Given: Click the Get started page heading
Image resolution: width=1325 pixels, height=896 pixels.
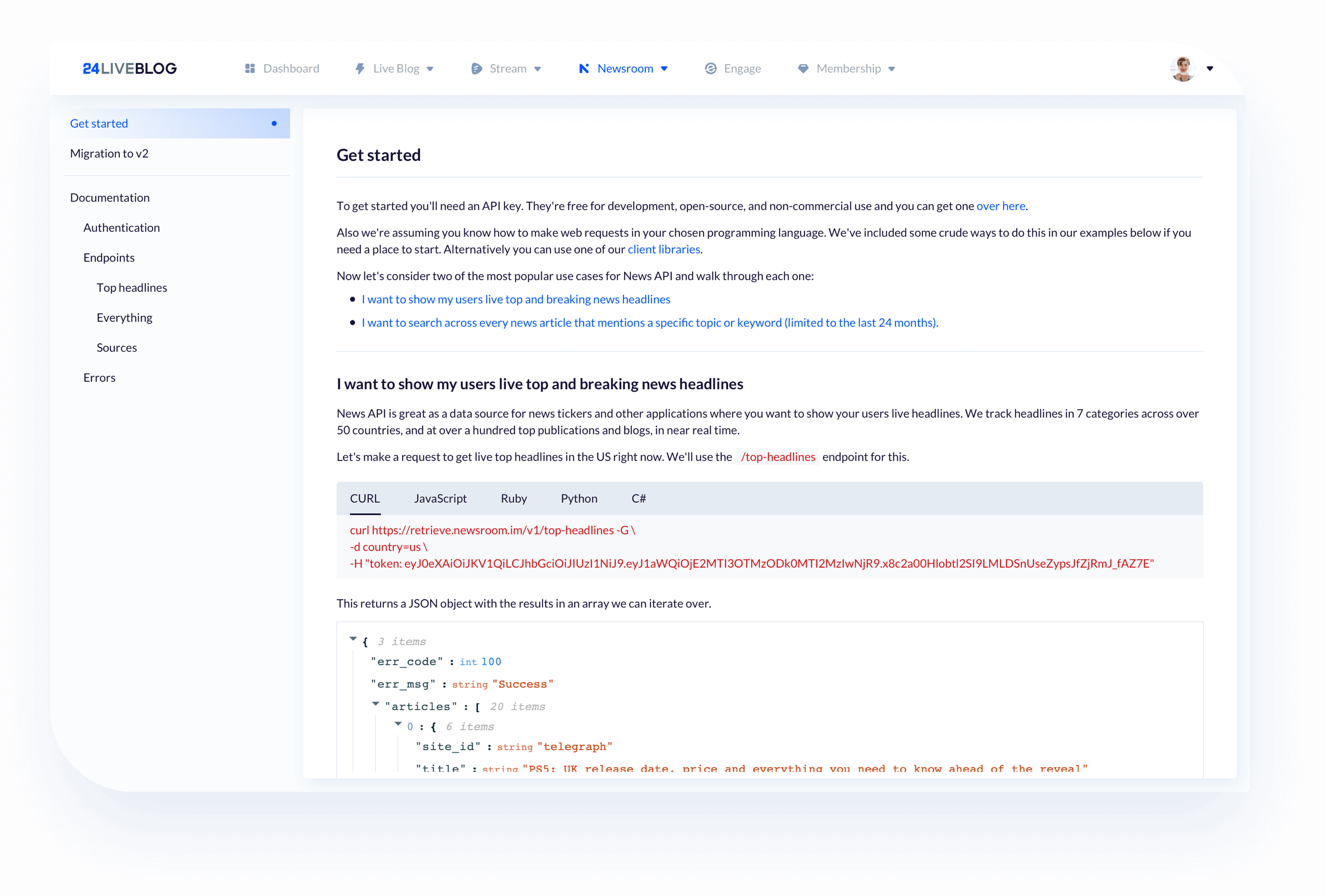Looking at the screenshot, I should coord(379,155).
